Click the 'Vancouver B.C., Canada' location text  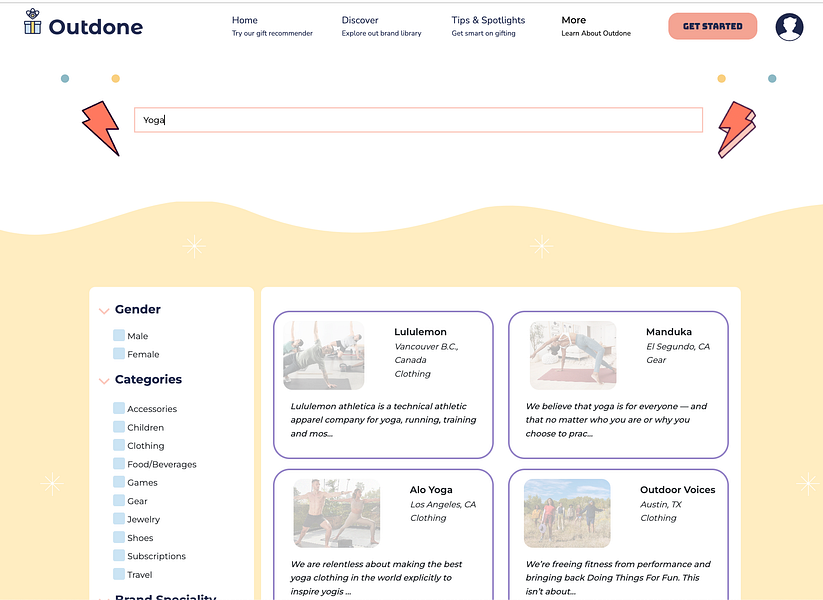pos(426,353)
